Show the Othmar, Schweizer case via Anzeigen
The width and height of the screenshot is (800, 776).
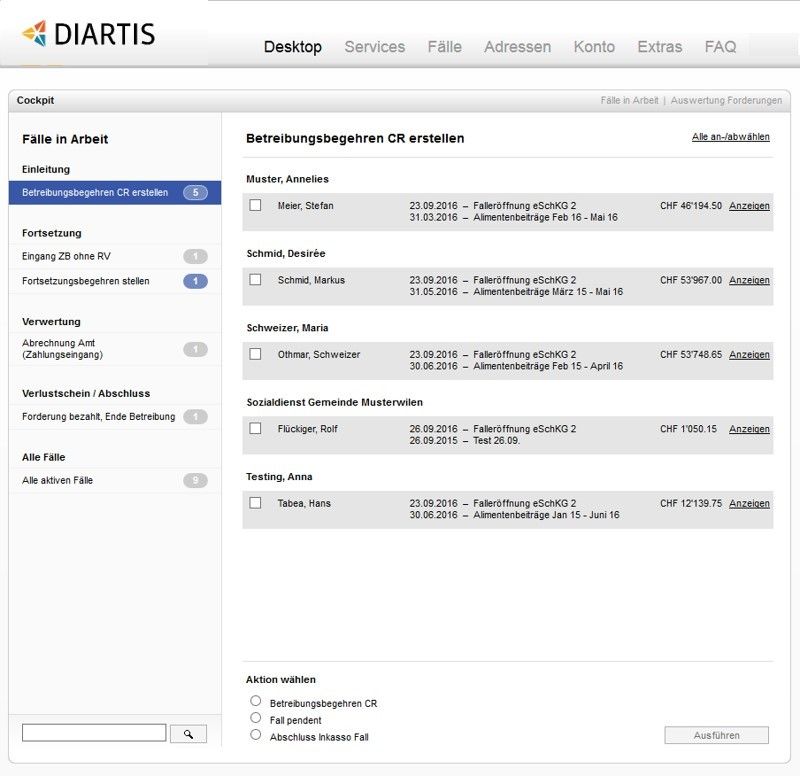pos(749,355)
